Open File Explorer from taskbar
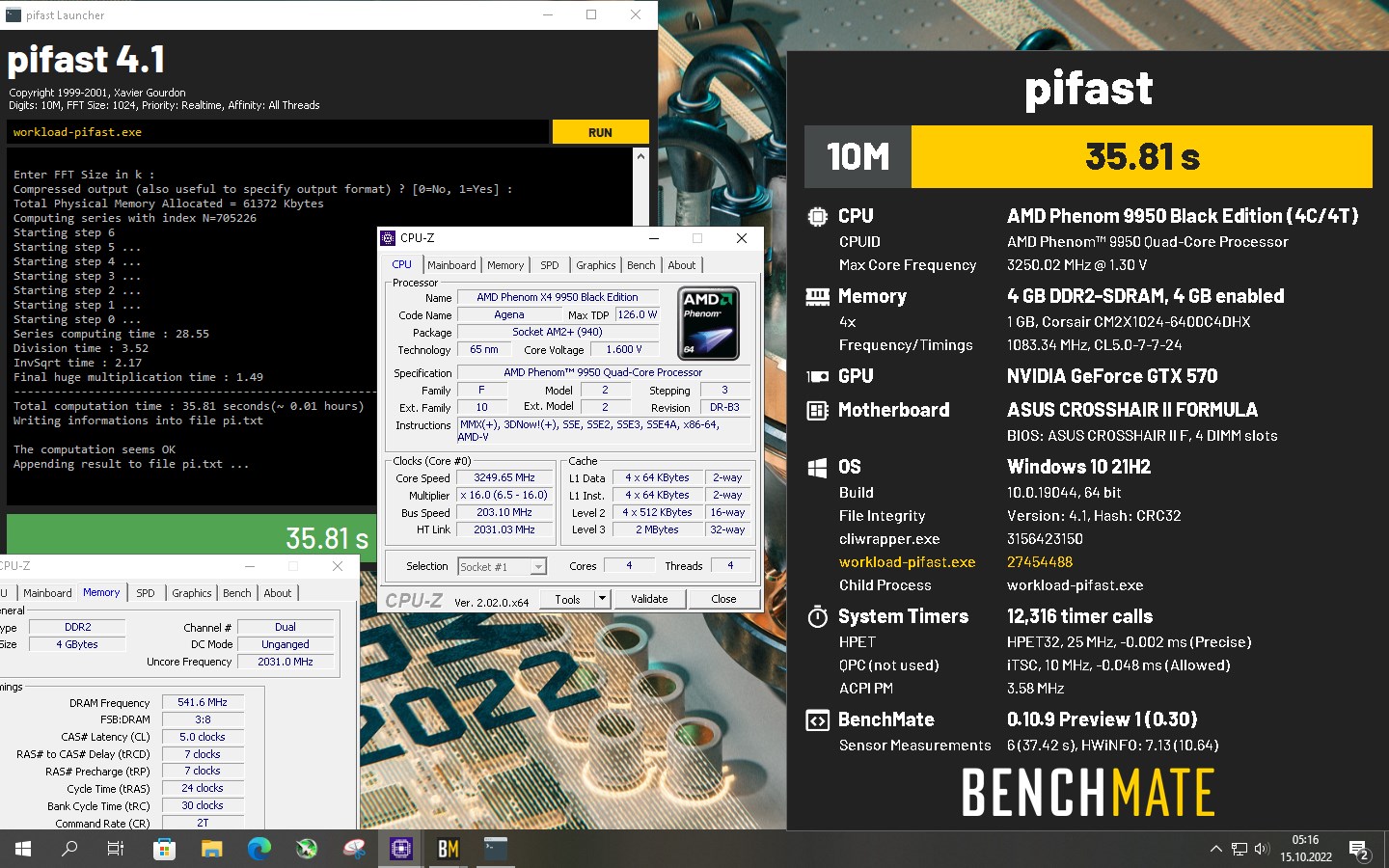 [x=211, y=849]
